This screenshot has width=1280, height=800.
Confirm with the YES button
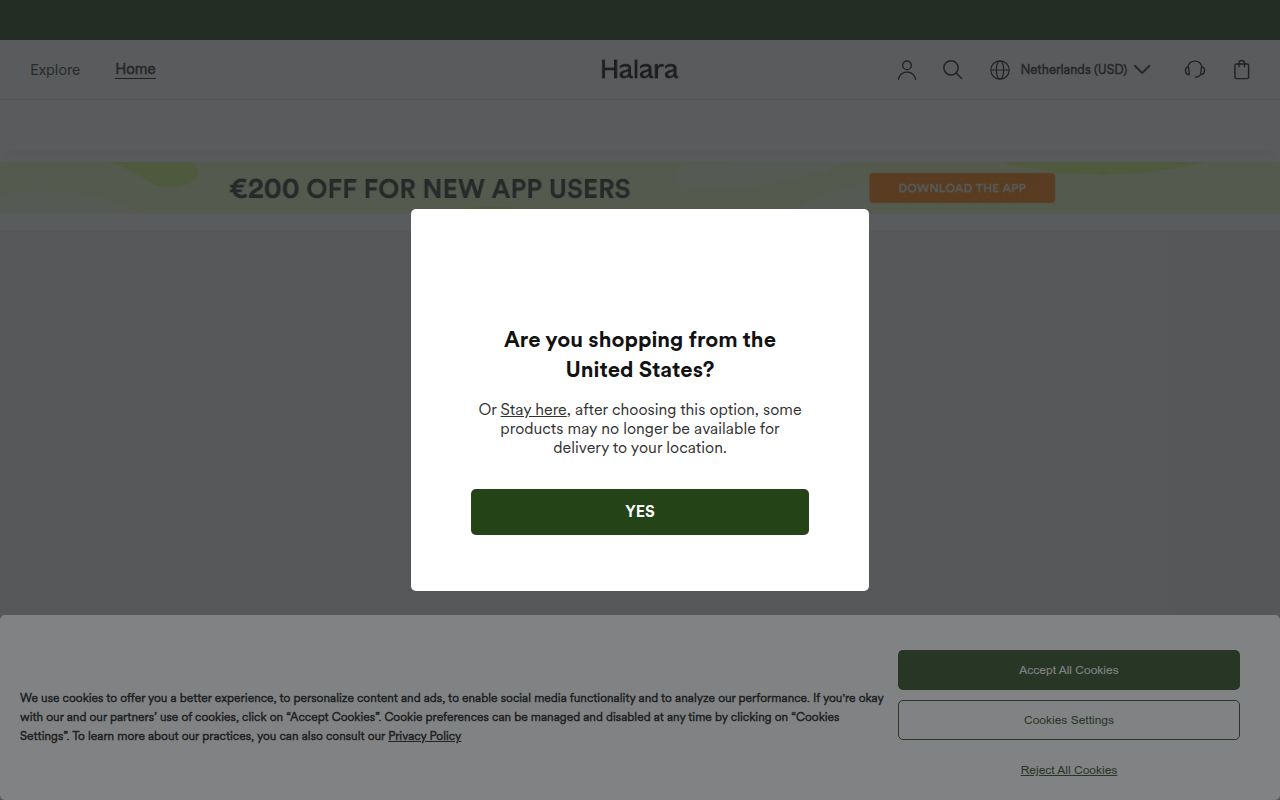click(640, 512)
